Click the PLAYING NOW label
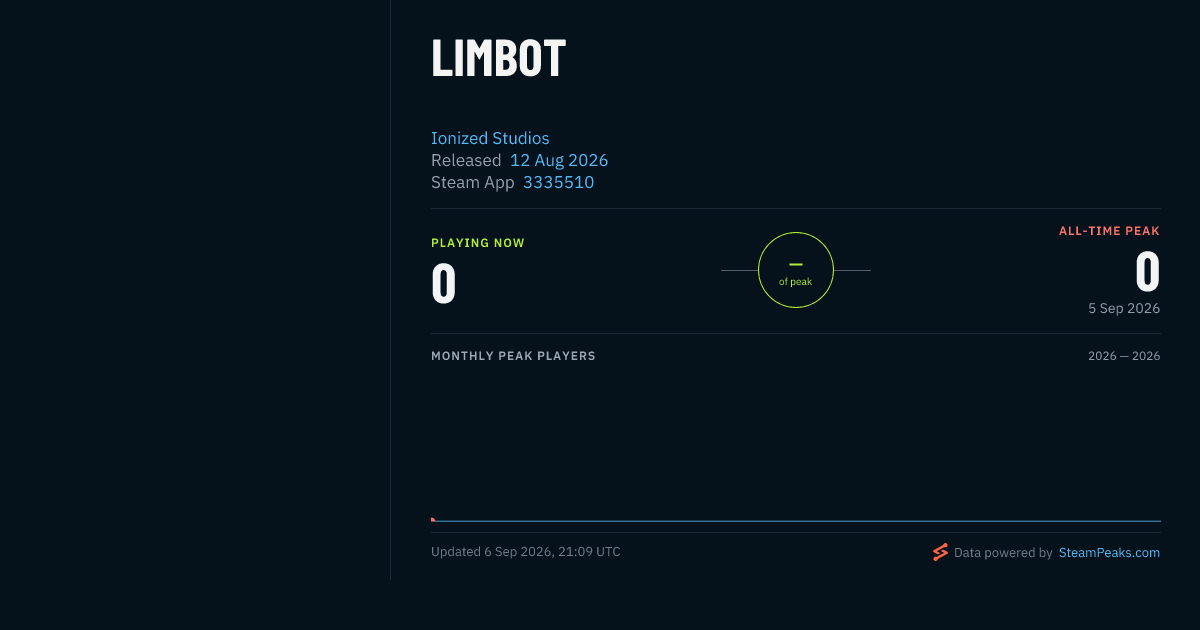Viewport: 1200px width, 630px height. coord(478,243)
